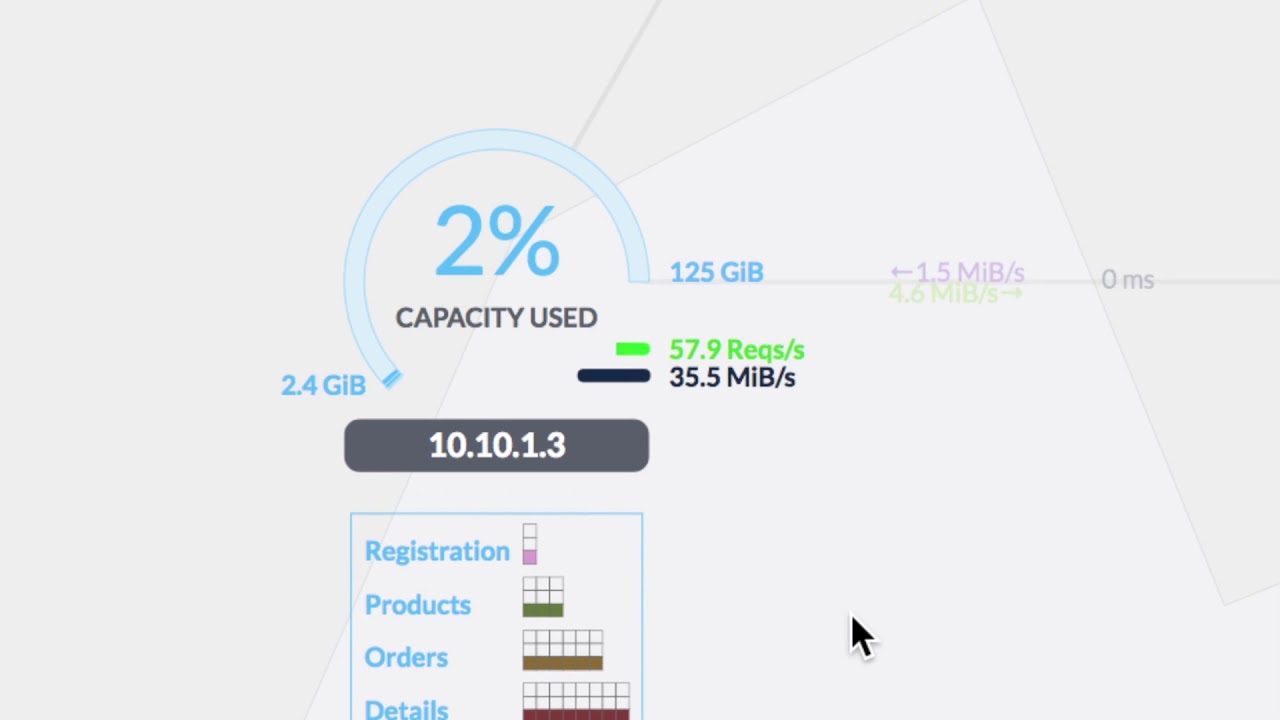Click the CAPACITY USED label
The height and width of the screenshot is (720, 1280).
(x=496, y=318)
